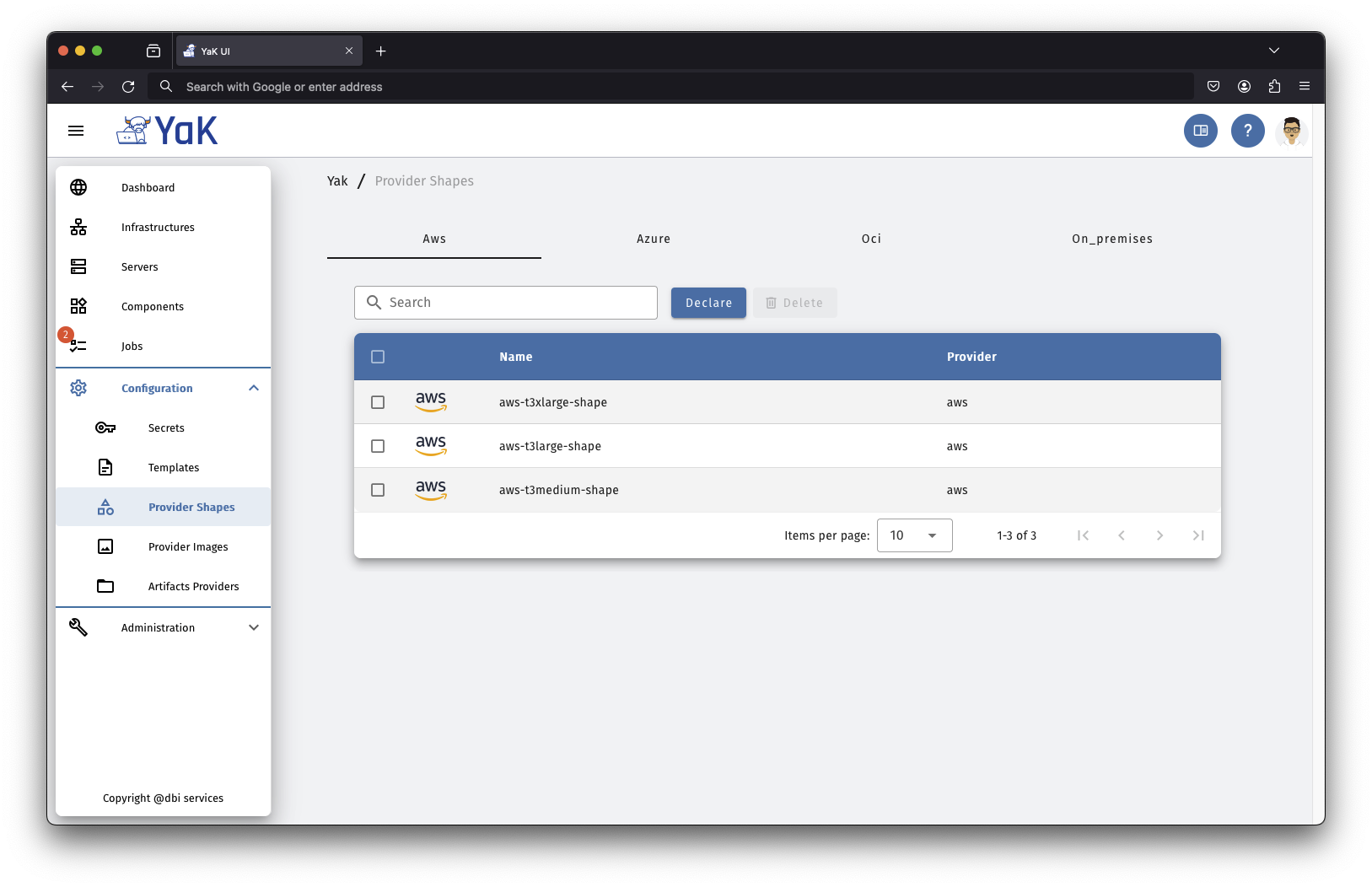This screenshot has width=1372, height=887.
Task: Toggle the select-all checkbox in table header
Action: [x=378, y=357]
